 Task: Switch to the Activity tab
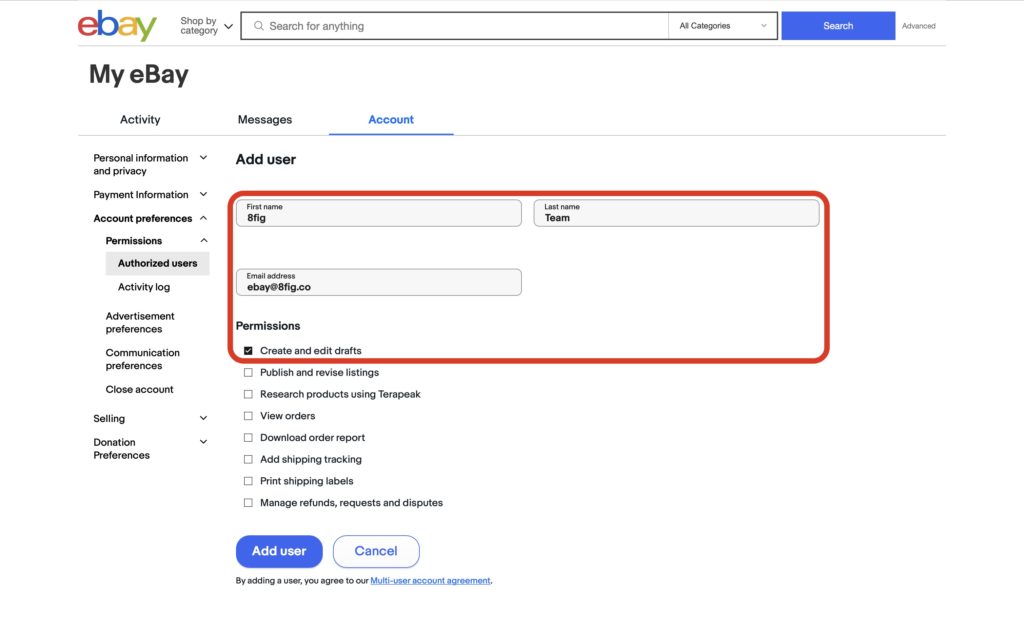[140, 120]
